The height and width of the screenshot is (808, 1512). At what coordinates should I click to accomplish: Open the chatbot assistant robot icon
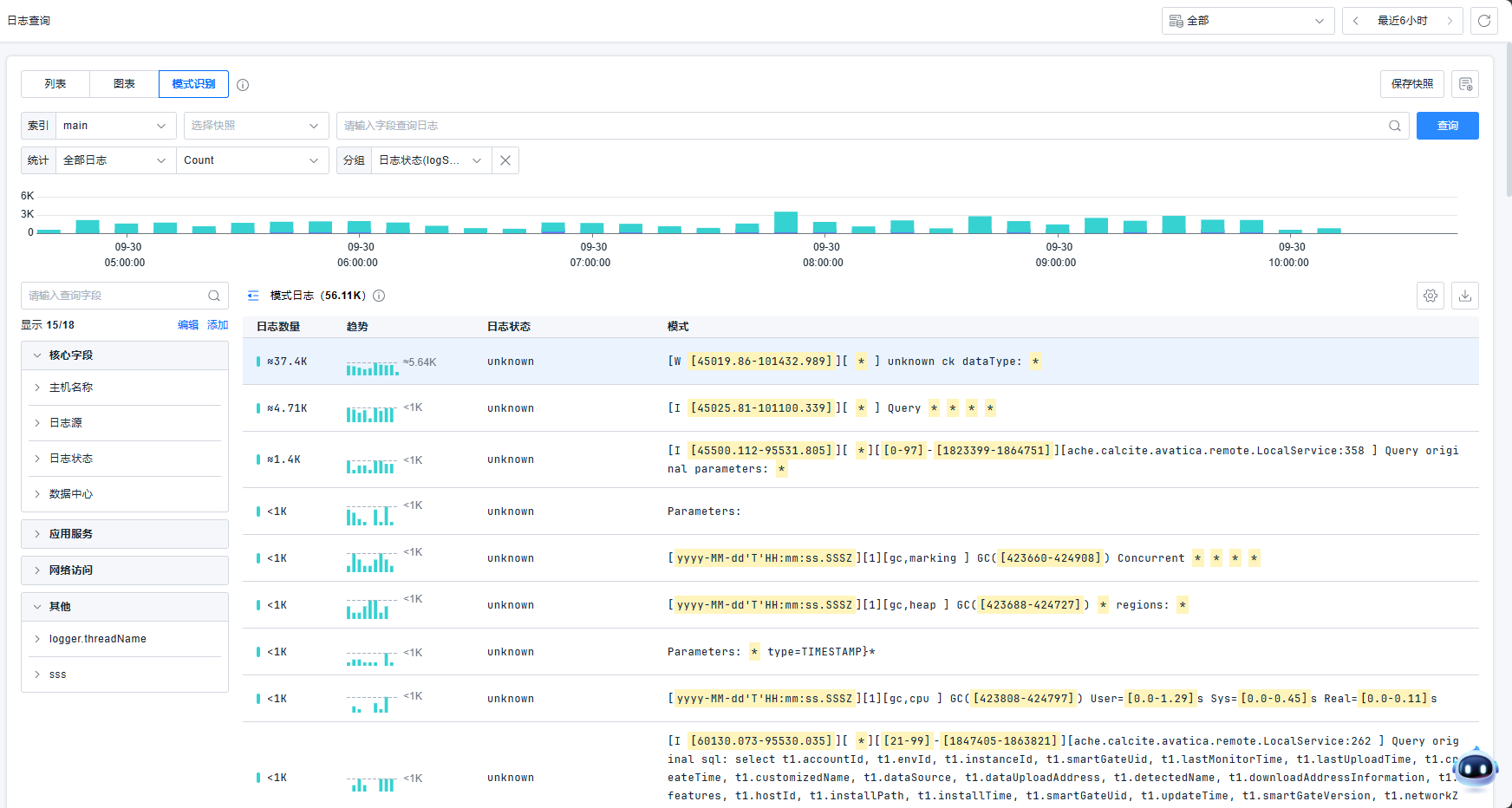tap(1476, 768)
